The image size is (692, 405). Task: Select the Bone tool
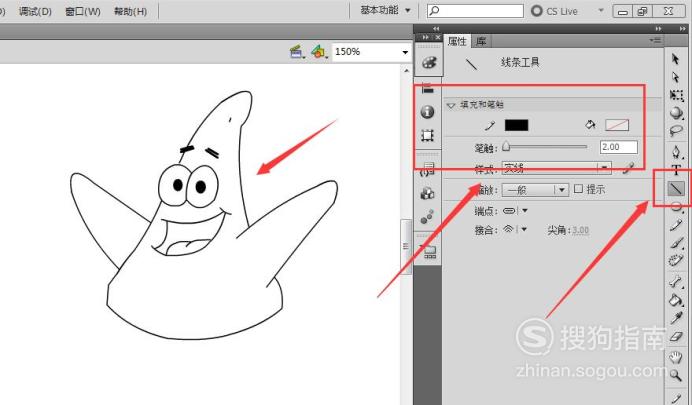[676, 281]
